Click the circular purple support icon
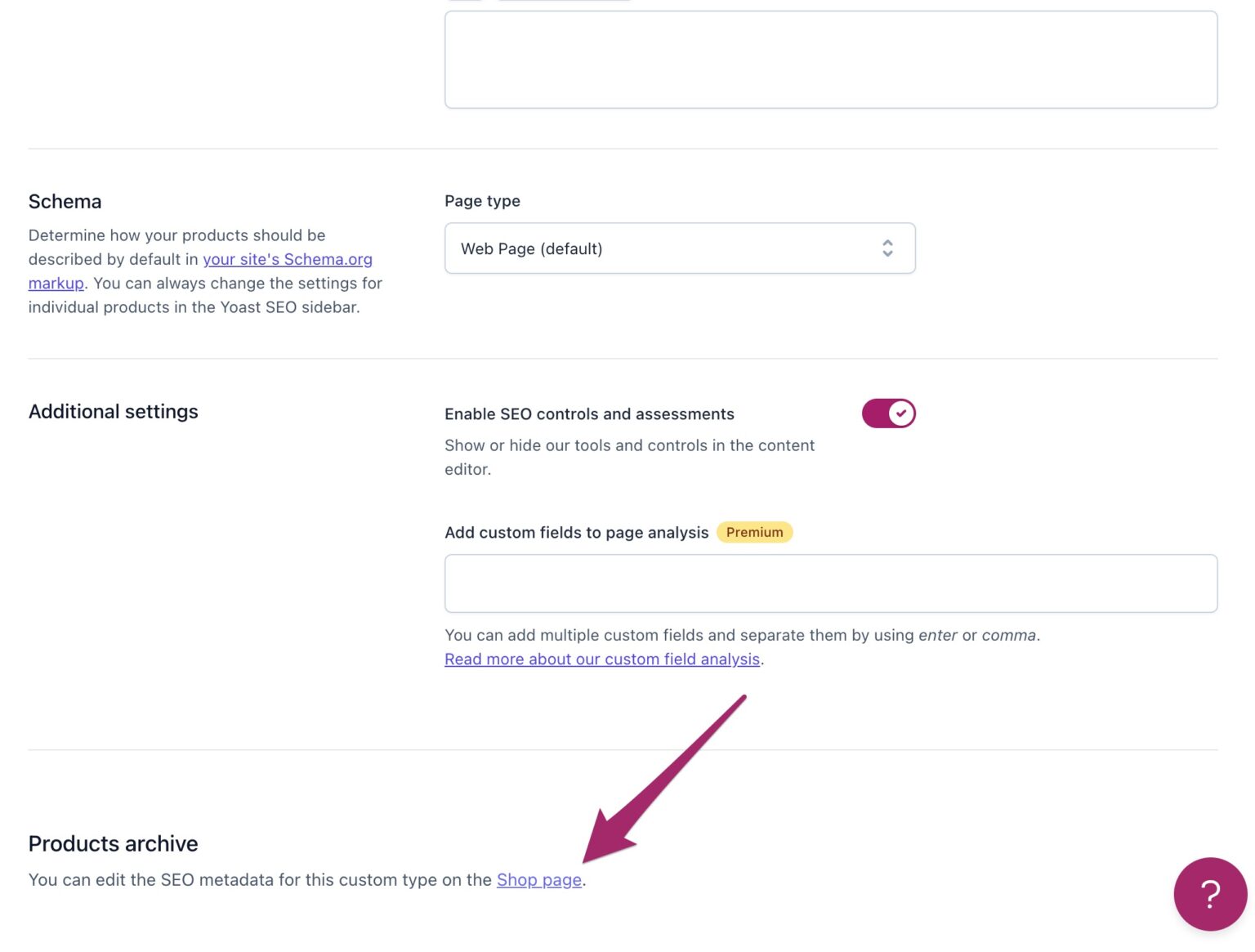The width and height of the screenshot is (1255, 952). coord(1210,894)
